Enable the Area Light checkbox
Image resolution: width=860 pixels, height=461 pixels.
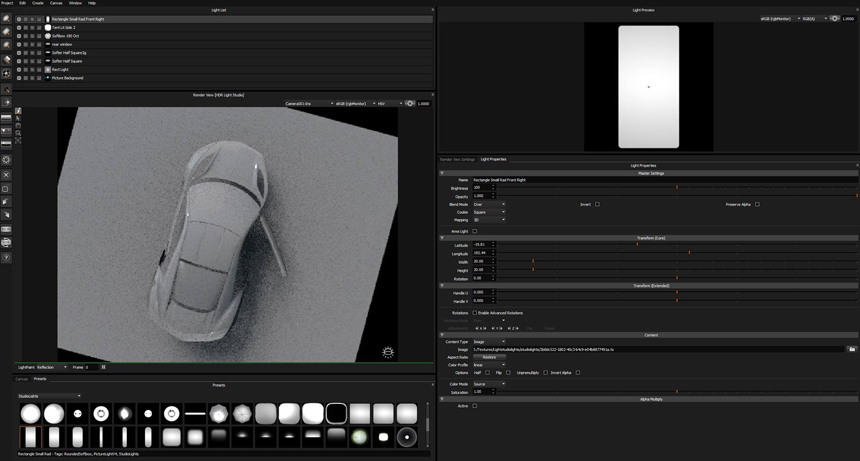click(x=475, y=231)
